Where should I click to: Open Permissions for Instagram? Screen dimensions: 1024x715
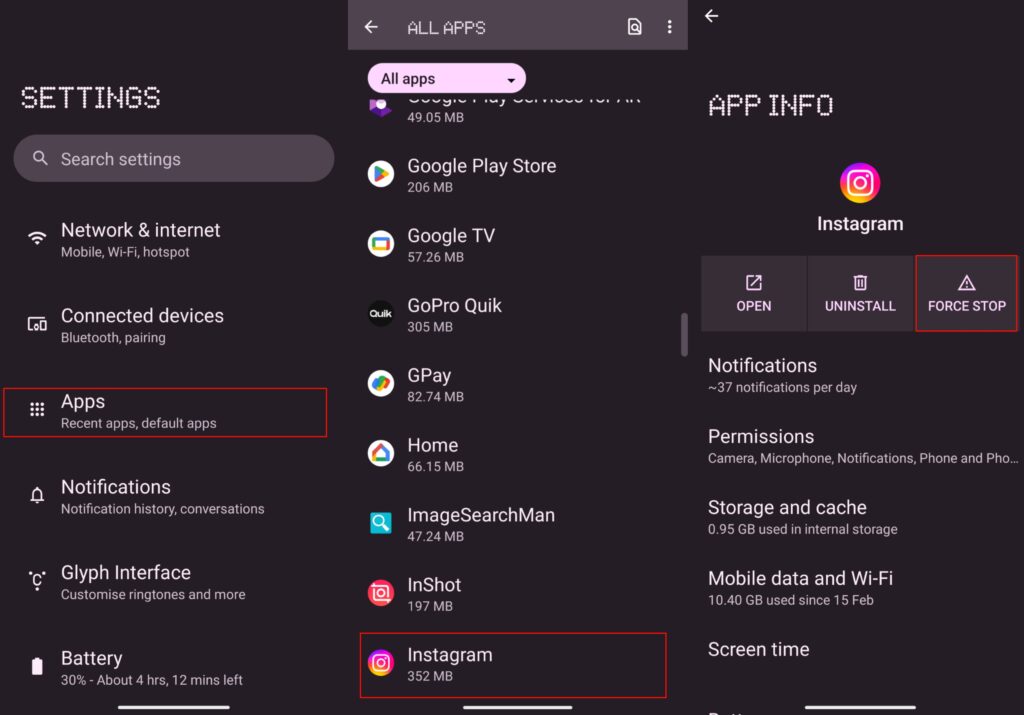859,447
